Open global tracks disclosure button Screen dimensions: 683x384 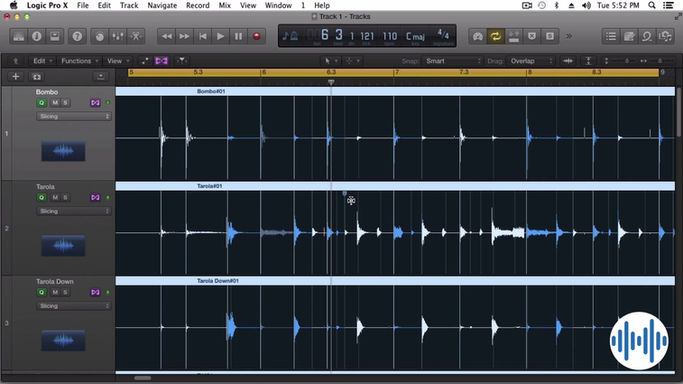pos(100,77)
